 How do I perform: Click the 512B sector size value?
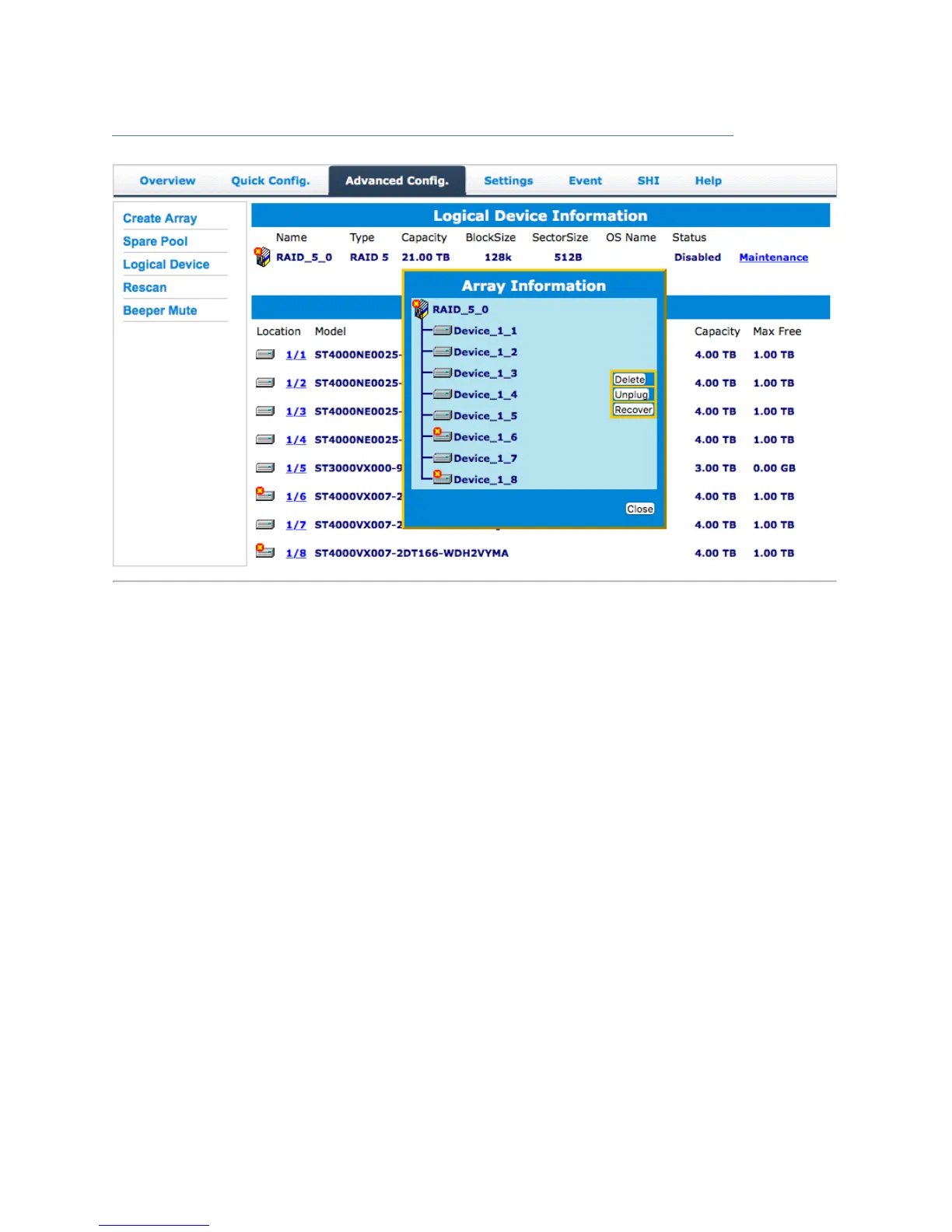(568, 257)
